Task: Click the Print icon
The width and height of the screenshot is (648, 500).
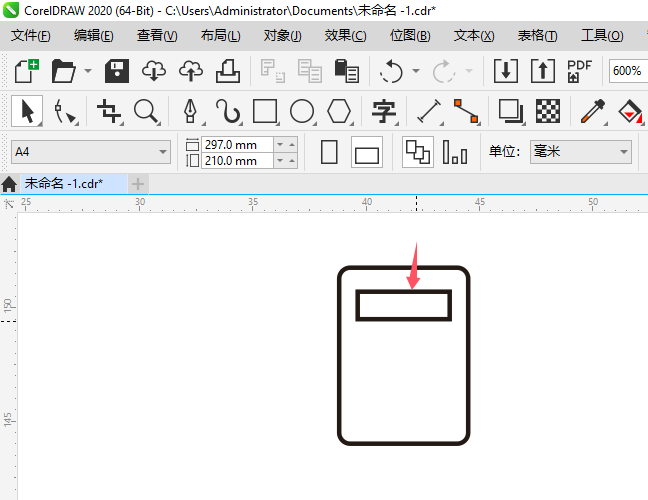Action: click(x=228, y=71)
